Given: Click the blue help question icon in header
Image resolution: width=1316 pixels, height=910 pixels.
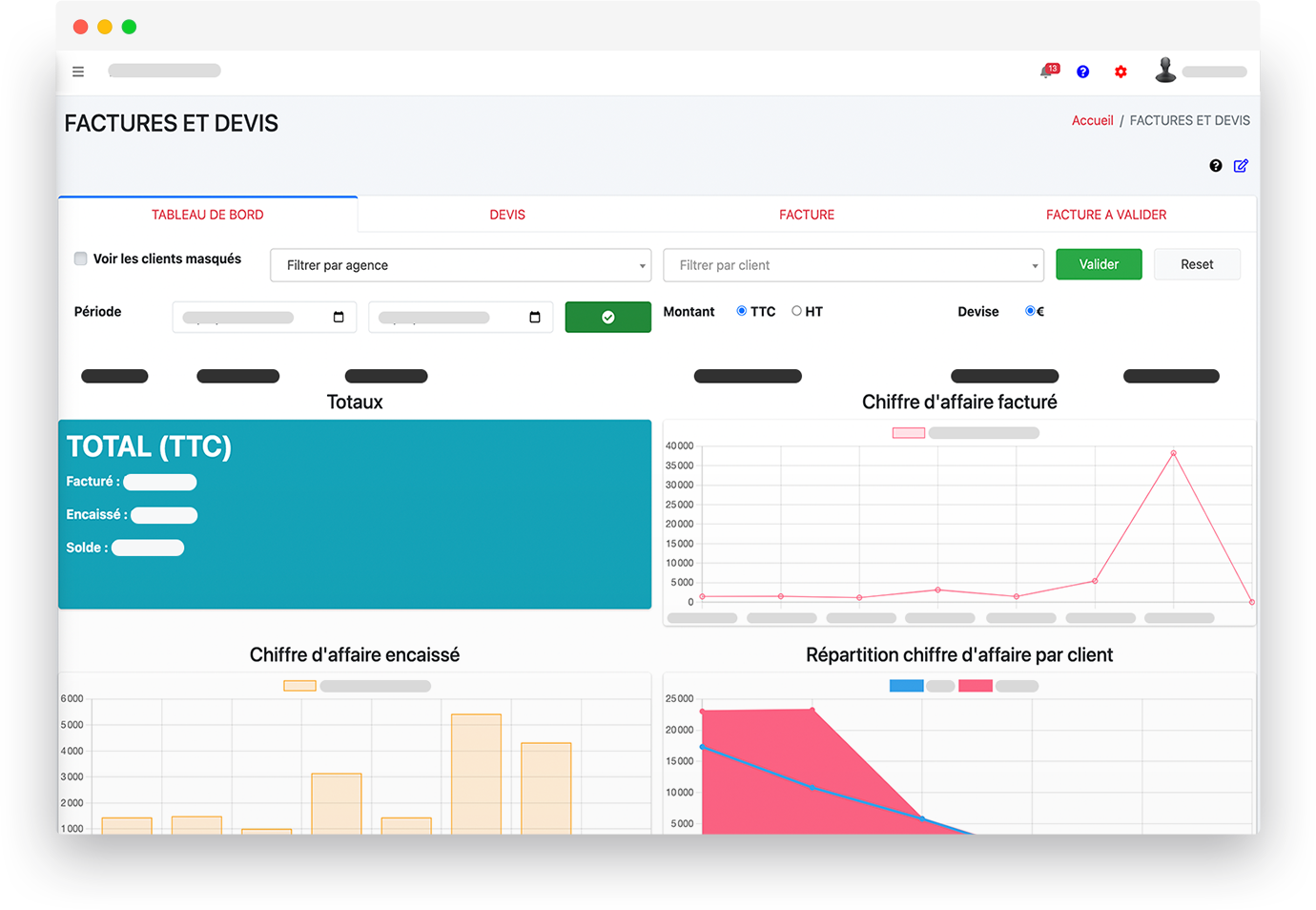Looking at the screenshot, I should click(x=1083, y=72).
